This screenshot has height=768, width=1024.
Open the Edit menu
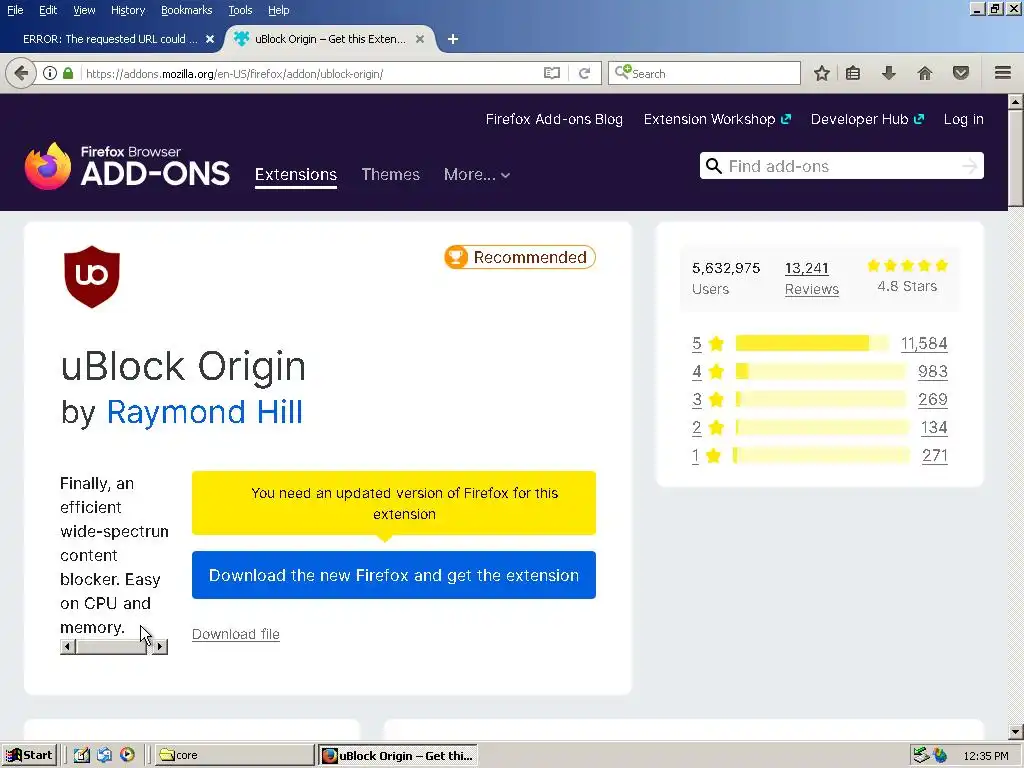(x=48, y=10)
